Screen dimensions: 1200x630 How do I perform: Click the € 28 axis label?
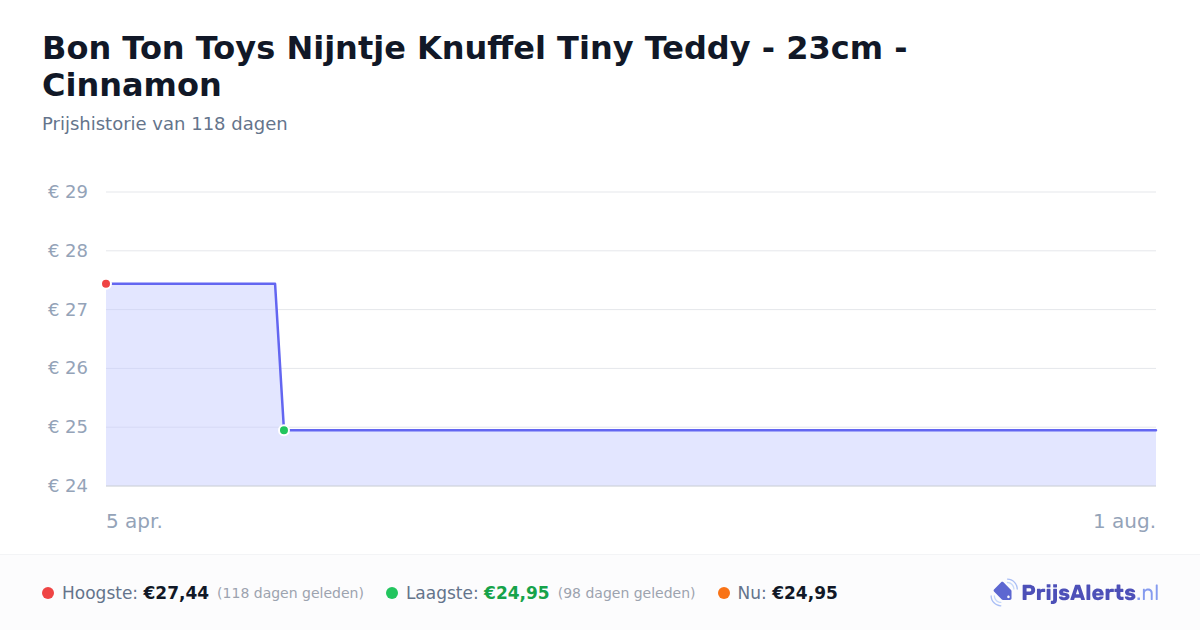click(x=68, y=251)
